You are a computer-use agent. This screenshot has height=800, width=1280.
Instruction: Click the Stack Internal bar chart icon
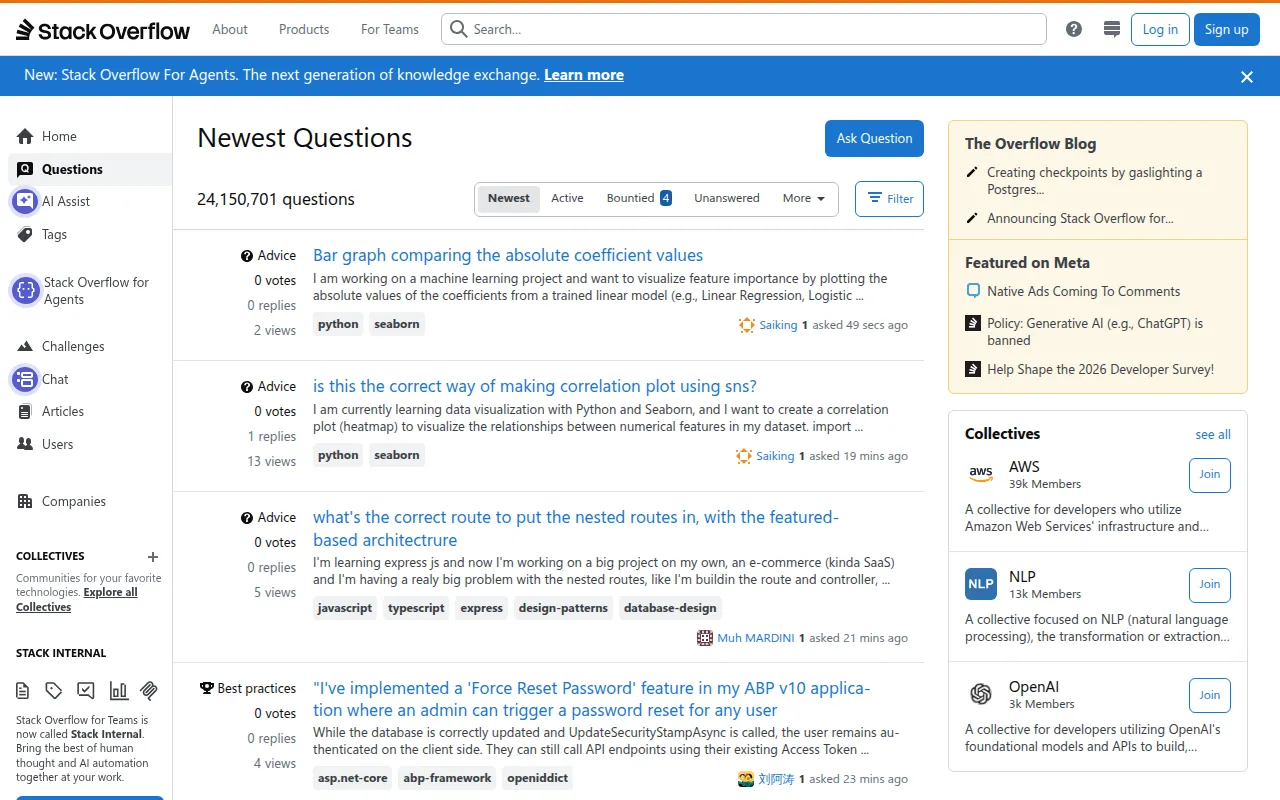[x=118, y=690]
